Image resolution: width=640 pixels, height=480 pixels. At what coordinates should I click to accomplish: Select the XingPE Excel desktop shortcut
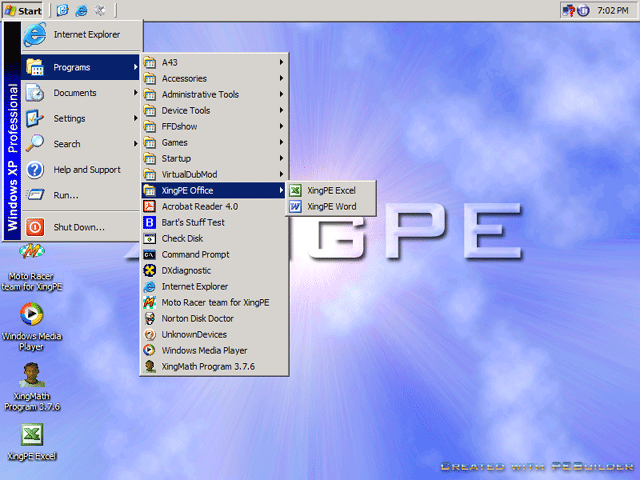coord(32,442)
